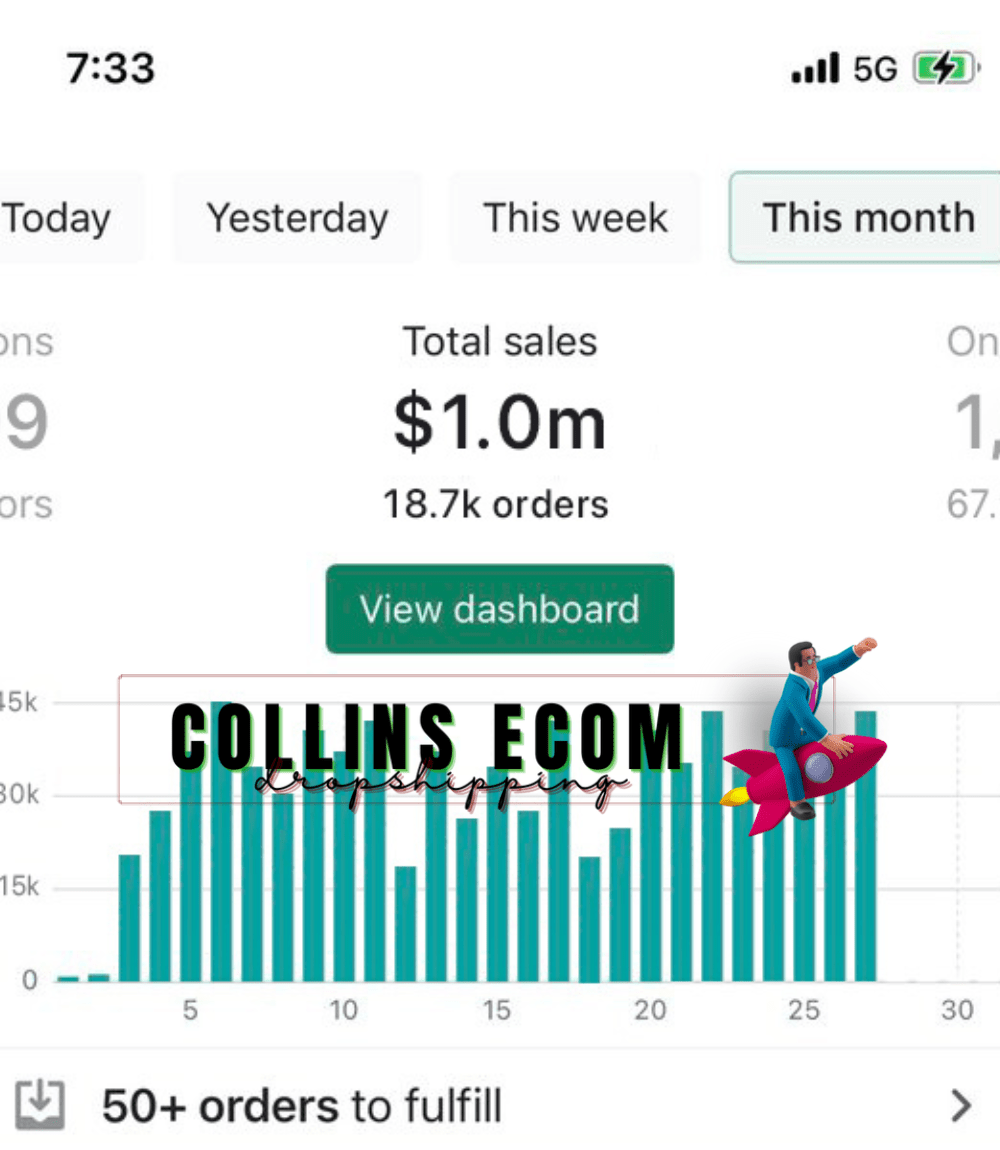The height and width of the screenshot is (1150, 1000).
Task: Open the 50+ orders to fulfill link
Action: tap(302, 1107)
